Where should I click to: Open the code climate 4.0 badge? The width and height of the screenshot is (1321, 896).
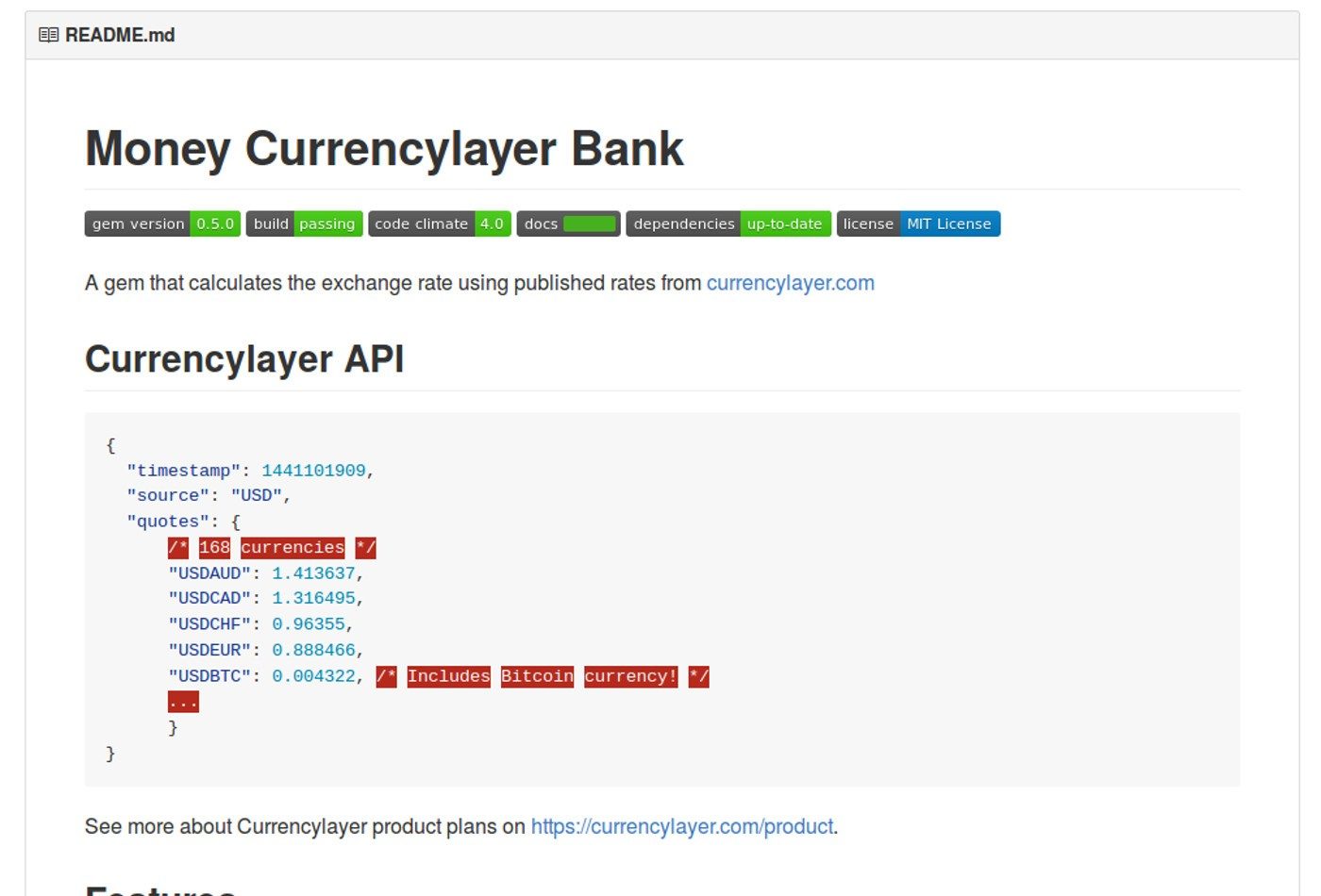click(440, 224)
